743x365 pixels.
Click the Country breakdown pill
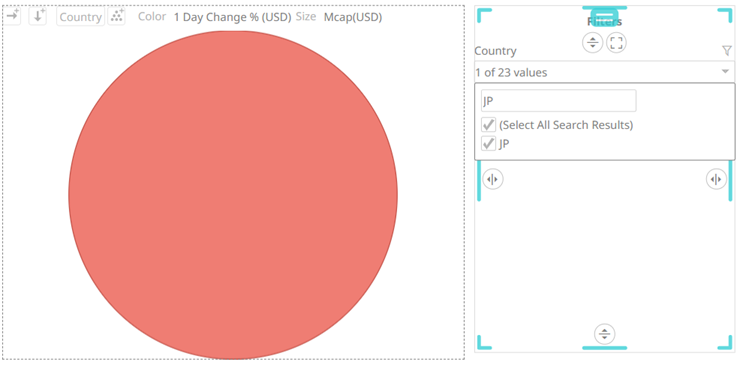pyautogui.click(x=81, y=17)
